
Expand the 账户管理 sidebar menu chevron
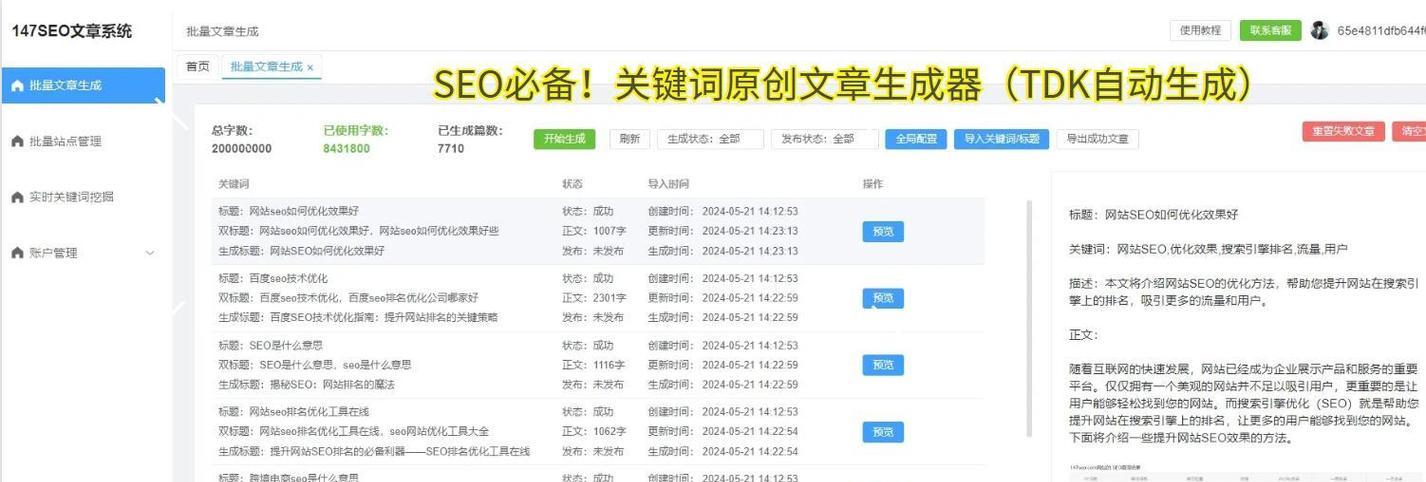(x=151, y=253)
